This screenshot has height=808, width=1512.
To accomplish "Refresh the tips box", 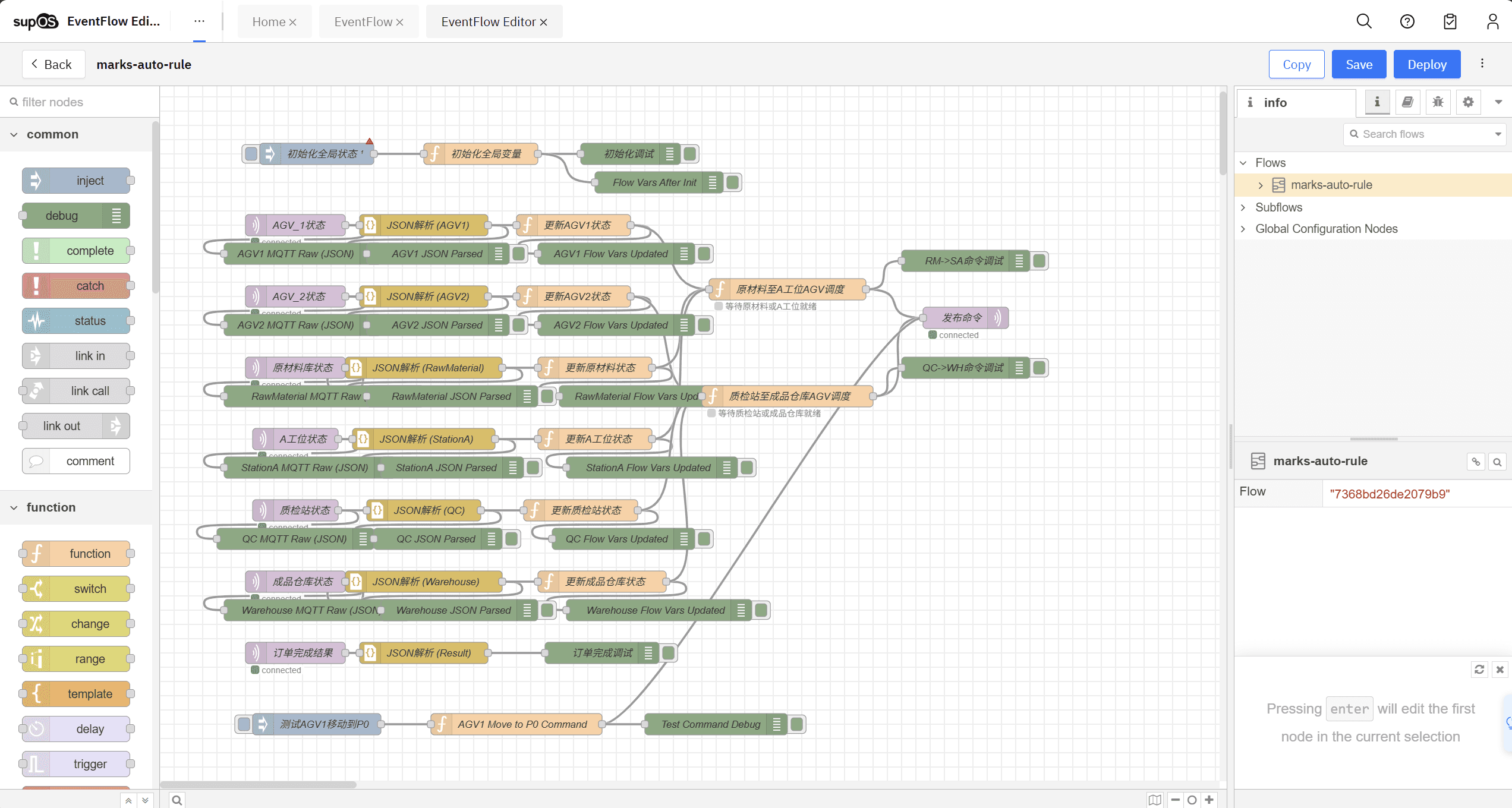I will [1479, 670].
